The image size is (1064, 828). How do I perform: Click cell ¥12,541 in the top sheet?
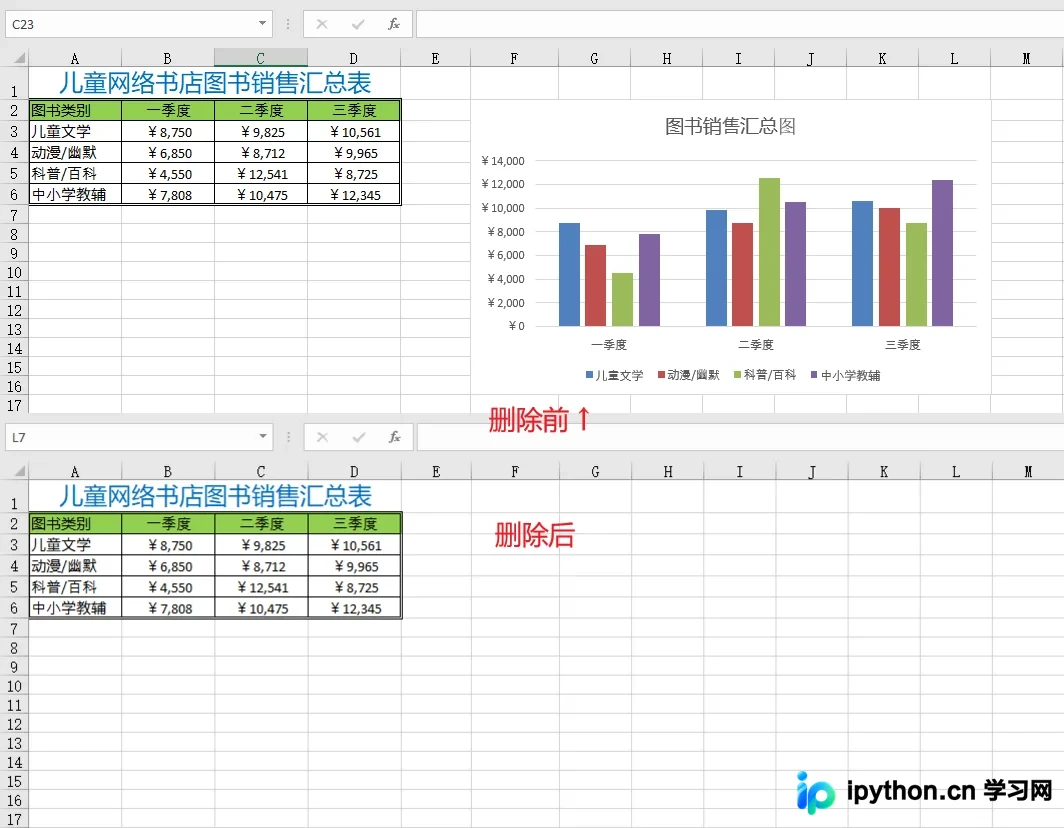click(261, 174)
